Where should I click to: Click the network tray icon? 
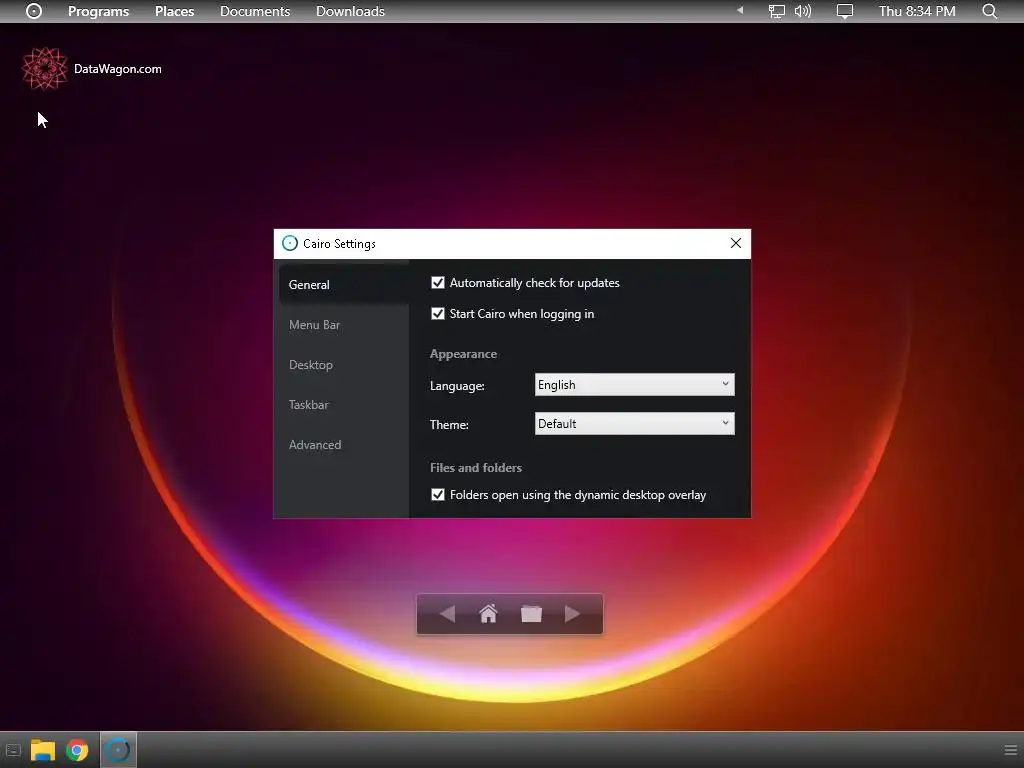click(x=776, y=11)
